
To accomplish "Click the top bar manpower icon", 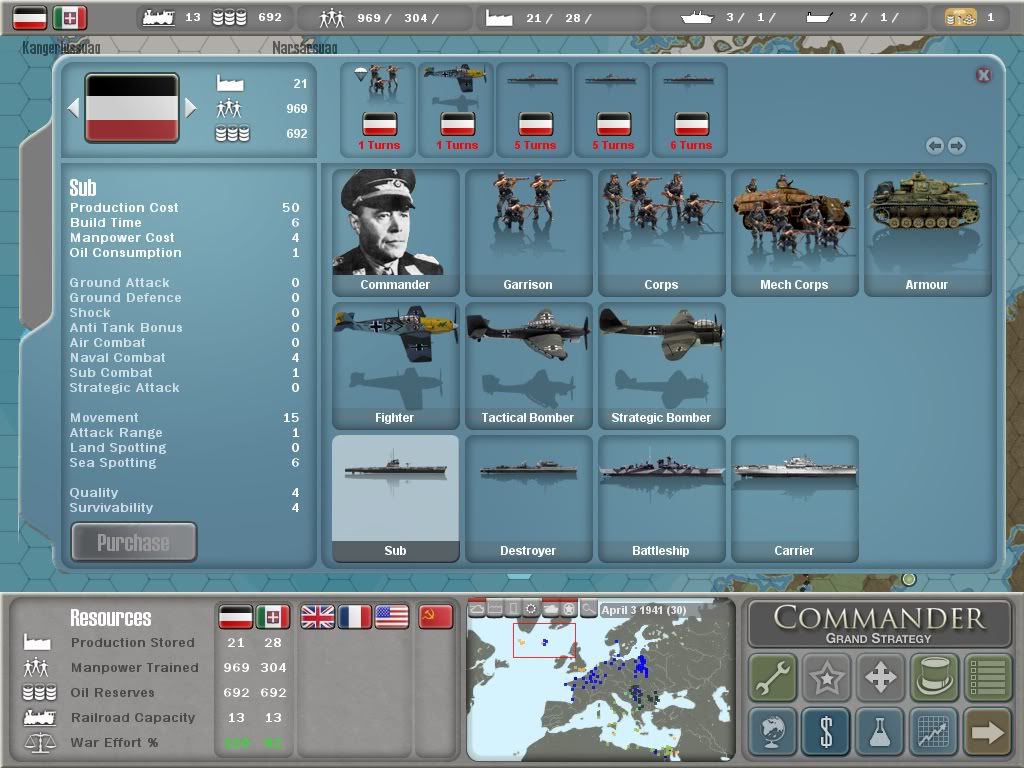I will point(332,18).
